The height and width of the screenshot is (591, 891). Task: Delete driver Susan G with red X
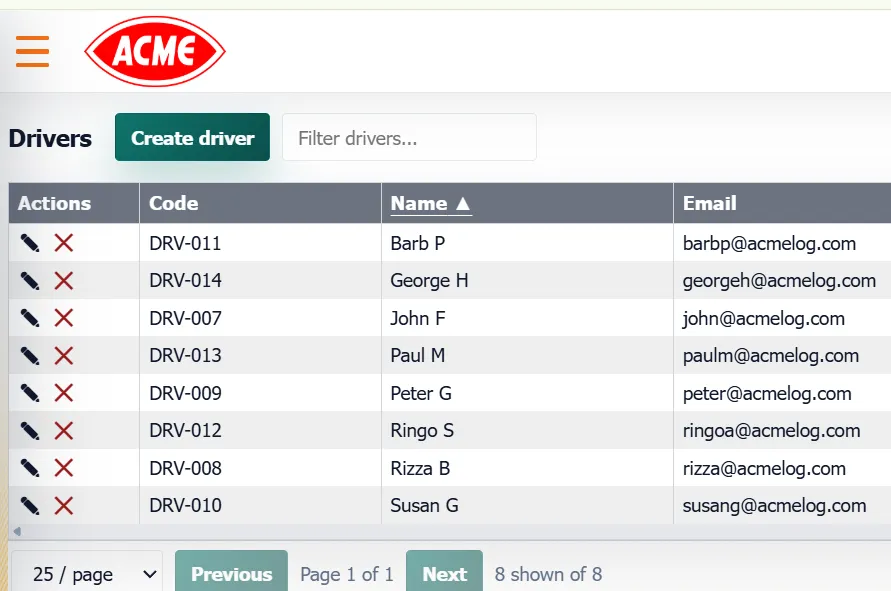pyautogui.click(x=64, y=506)
